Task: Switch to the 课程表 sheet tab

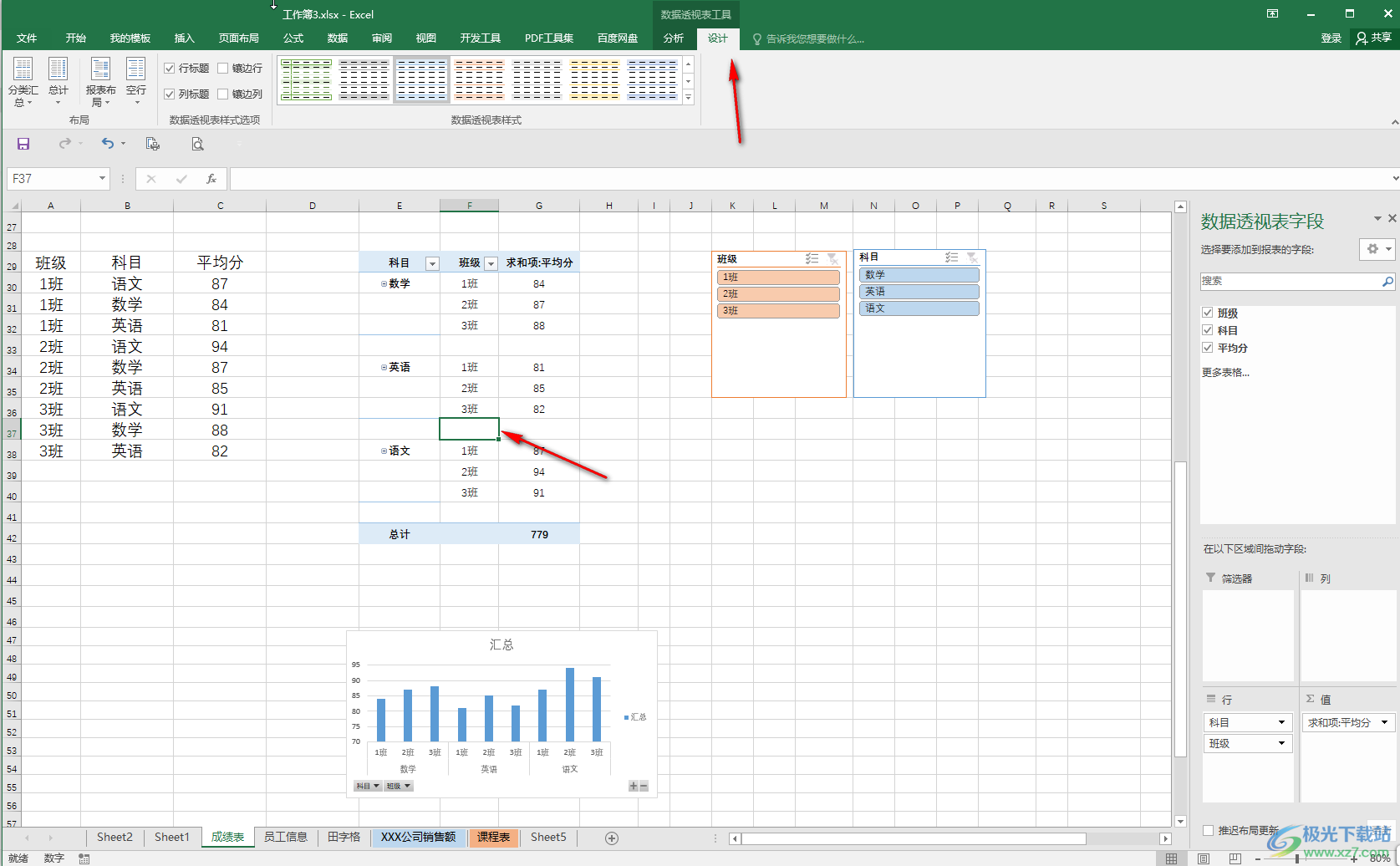Action: [x=494, y=838]
